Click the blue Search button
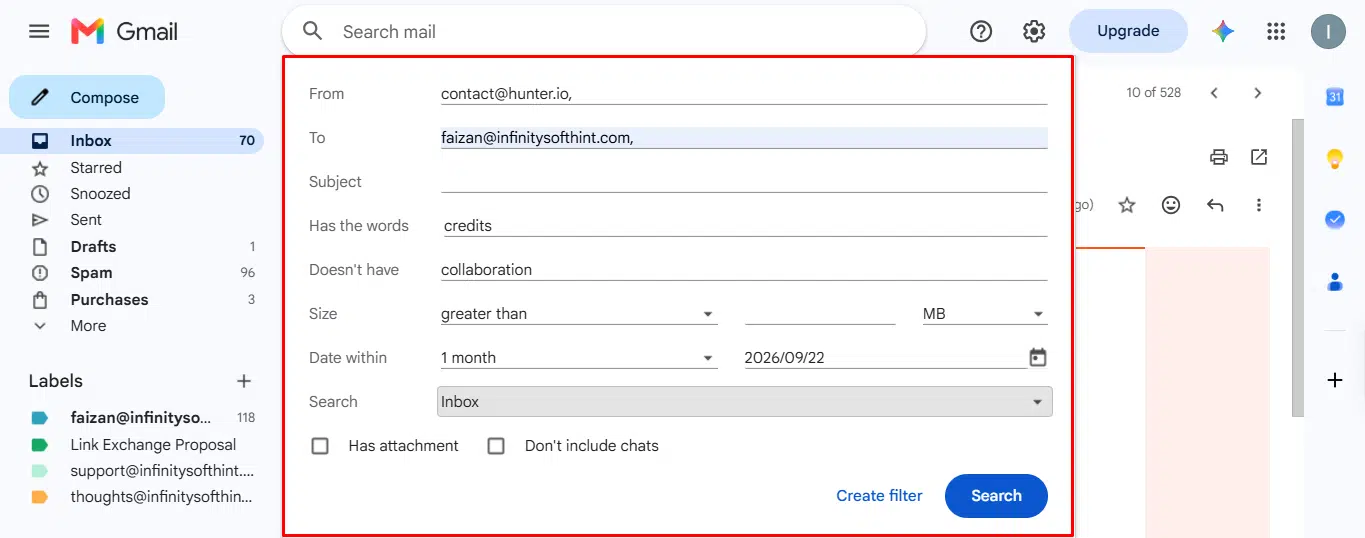Screen dimensions: 1365x538 [x=996, y=496]
